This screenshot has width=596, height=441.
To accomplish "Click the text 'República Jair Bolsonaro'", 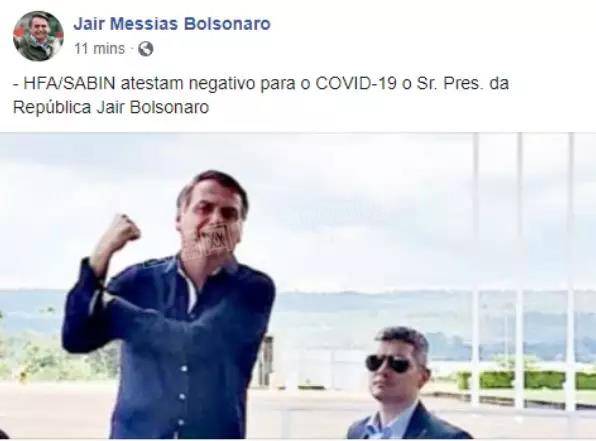I will tap(111, 108).
